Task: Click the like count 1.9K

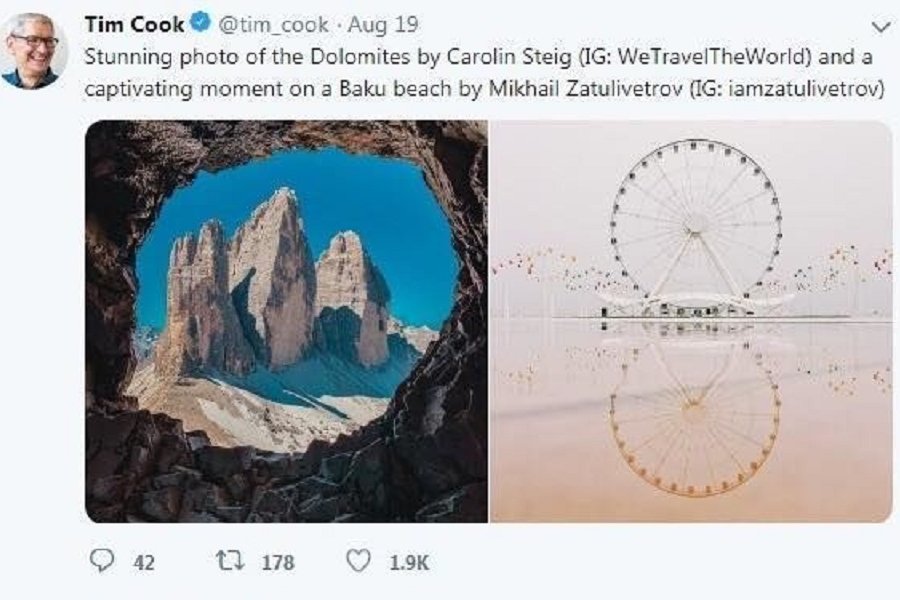Action: click(x=409, y=562)
